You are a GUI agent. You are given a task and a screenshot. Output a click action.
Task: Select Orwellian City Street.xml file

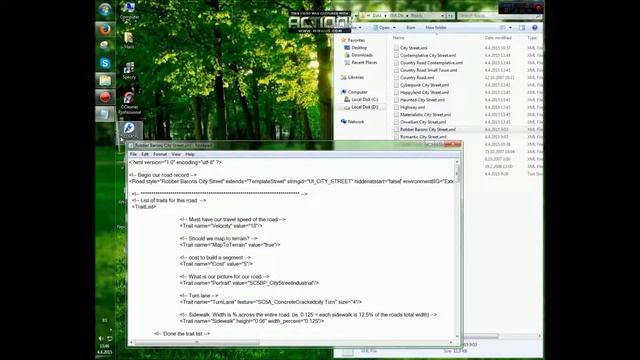coord(423,122)
